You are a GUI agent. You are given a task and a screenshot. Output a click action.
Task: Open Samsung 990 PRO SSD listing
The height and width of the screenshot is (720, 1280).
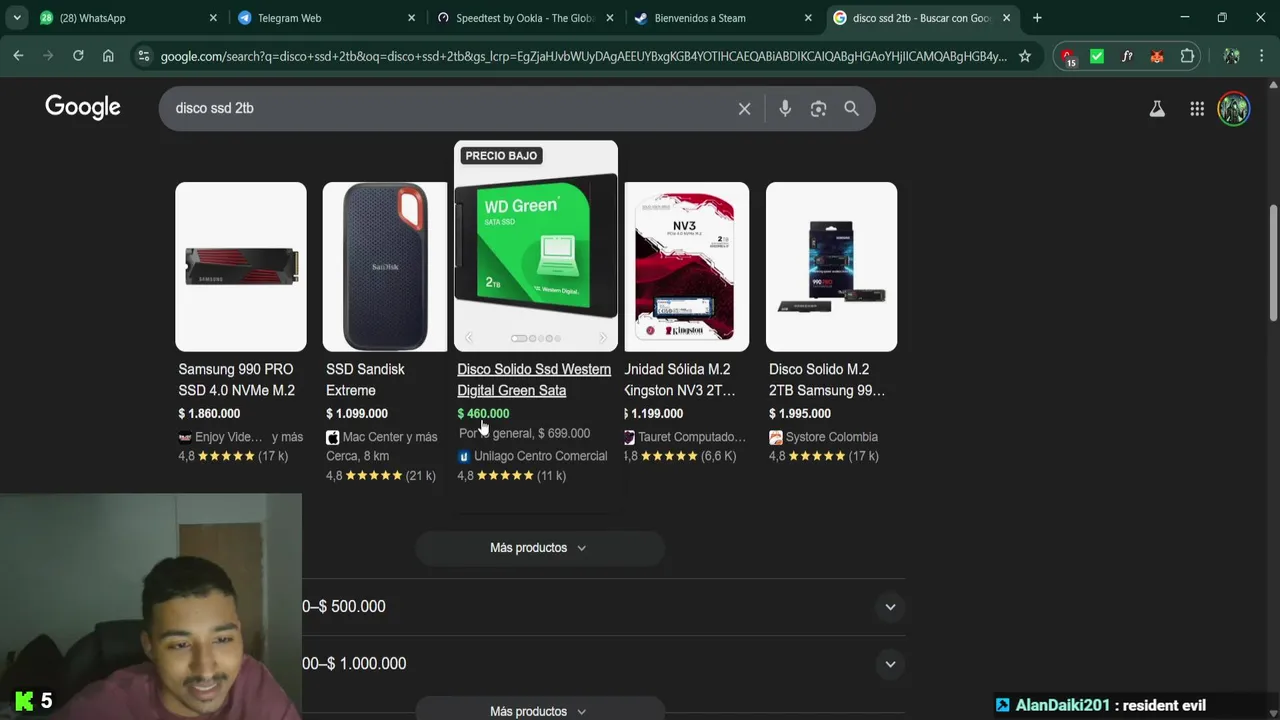[236, 380]
